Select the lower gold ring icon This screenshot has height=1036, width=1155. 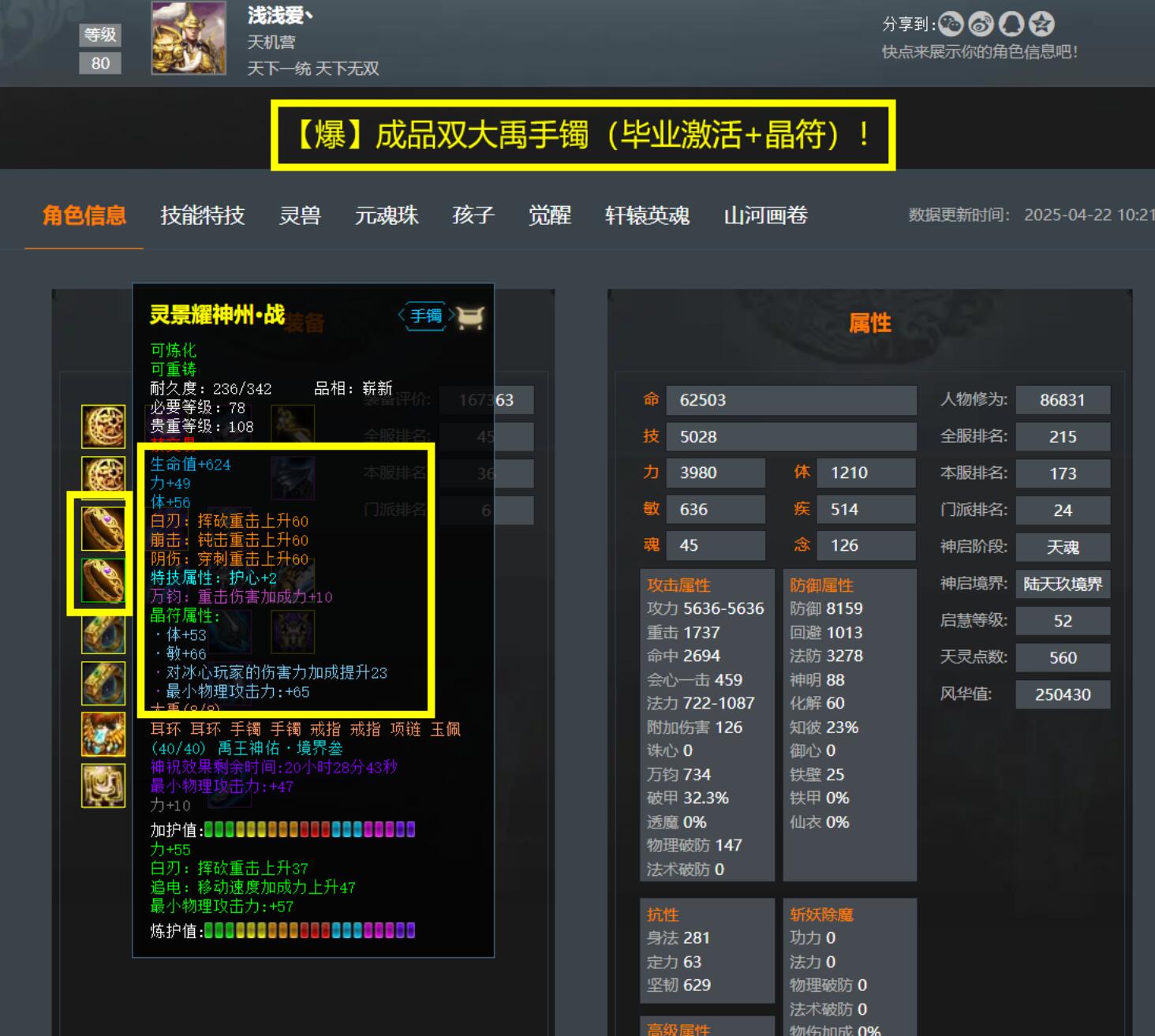103,683
